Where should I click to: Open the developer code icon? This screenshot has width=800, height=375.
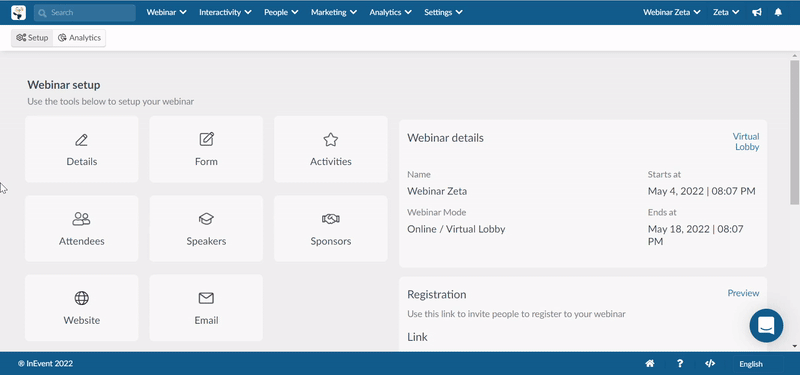710,364
